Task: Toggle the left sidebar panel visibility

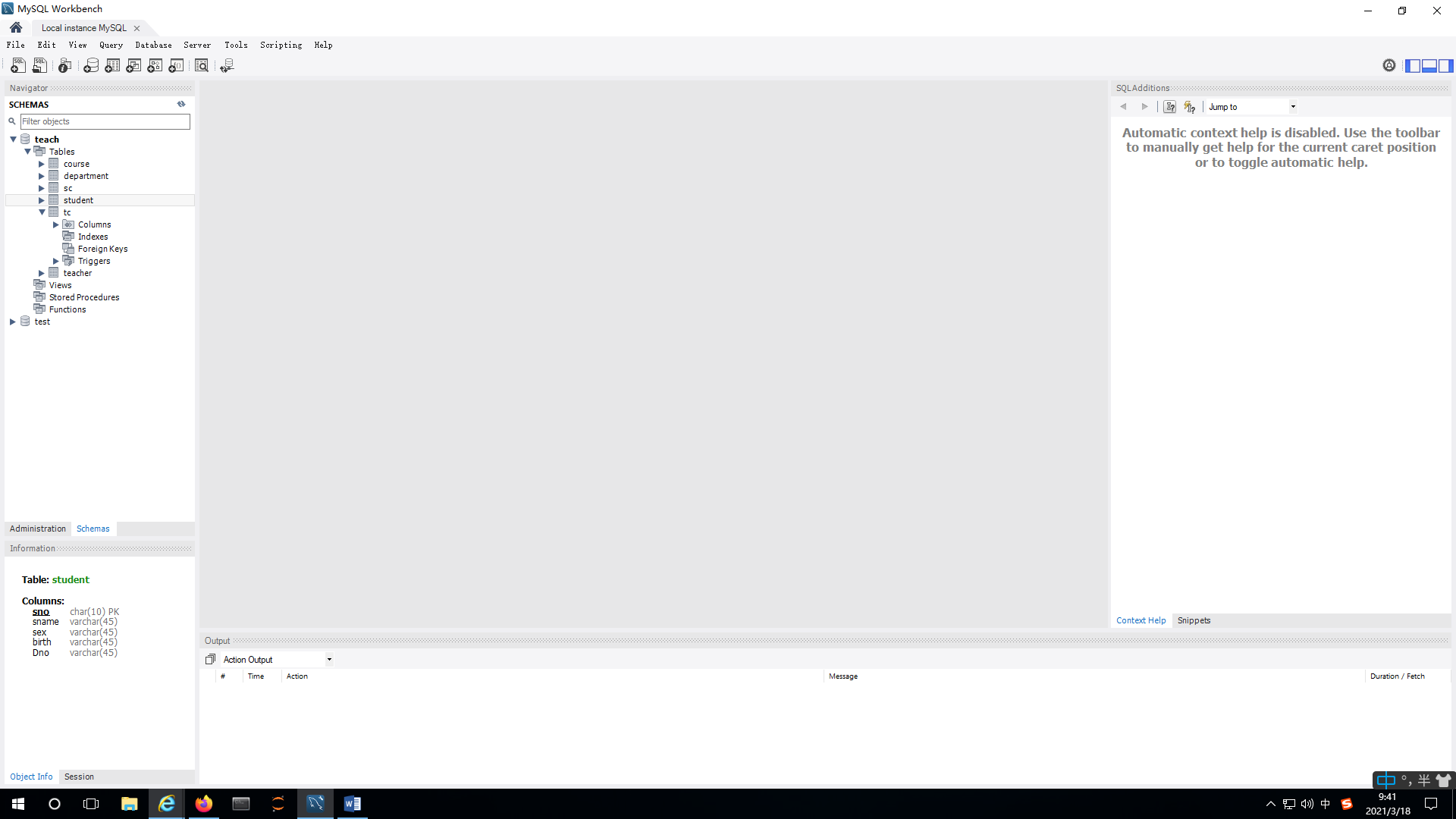Action: pyautogui.click(x=1413, y=66)
